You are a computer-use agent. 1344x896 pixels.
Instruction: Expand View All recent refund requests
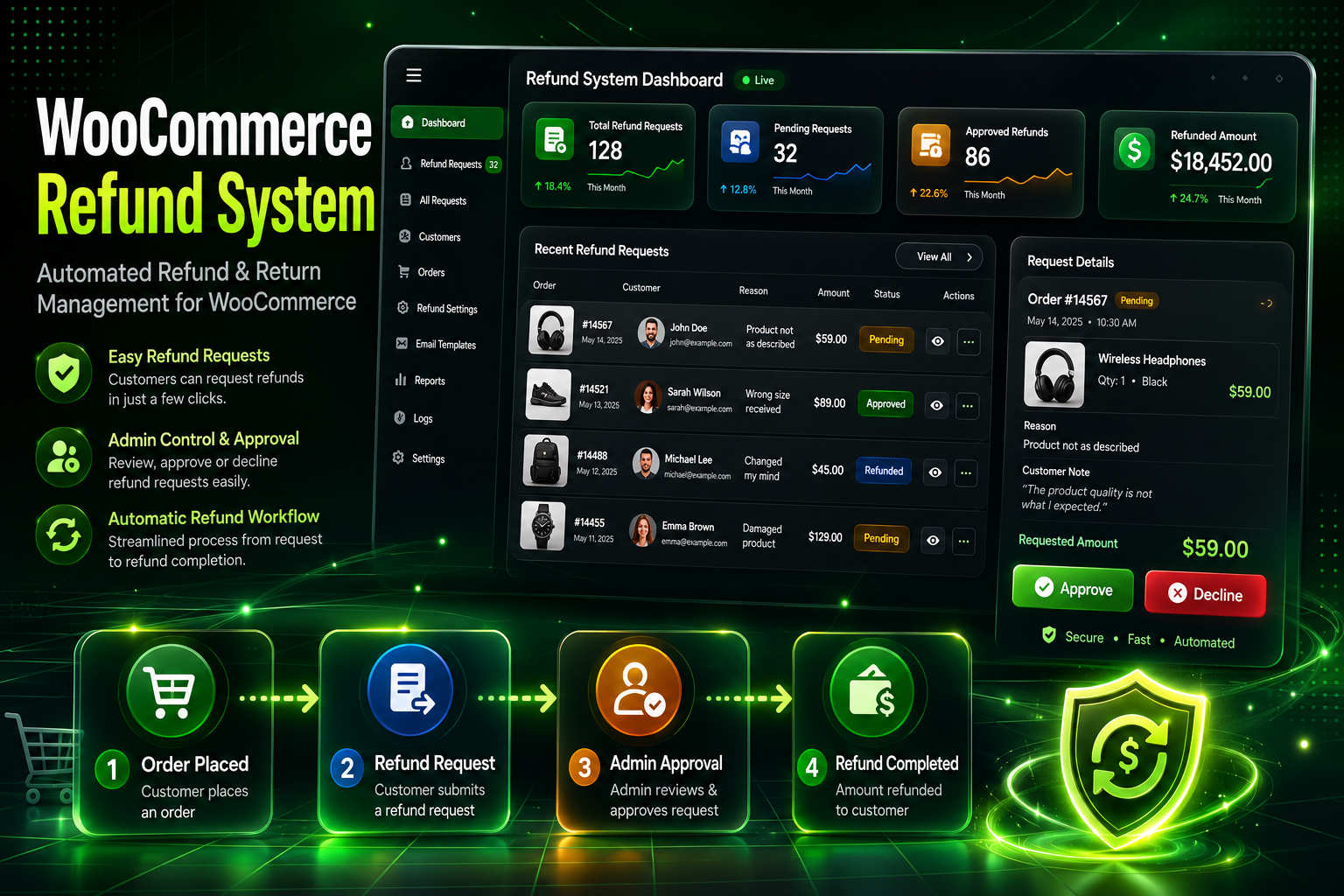click(x=939, y=256)
